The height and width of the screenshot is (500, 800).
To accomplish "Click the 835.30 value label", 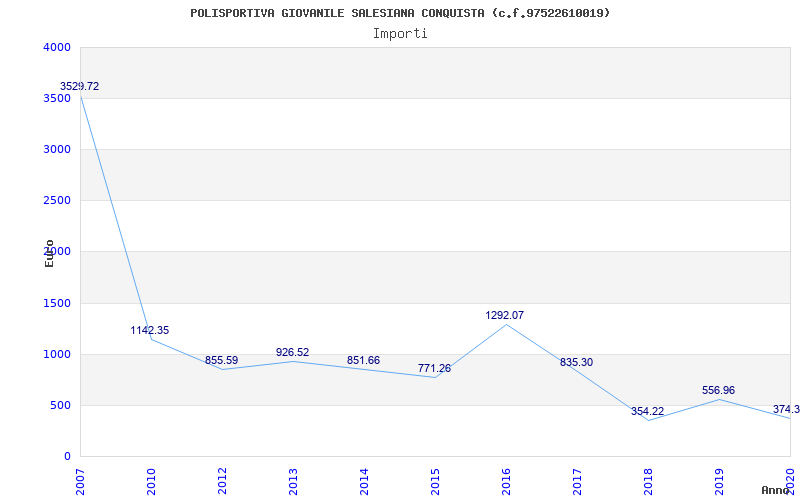I will click(576, 362).
